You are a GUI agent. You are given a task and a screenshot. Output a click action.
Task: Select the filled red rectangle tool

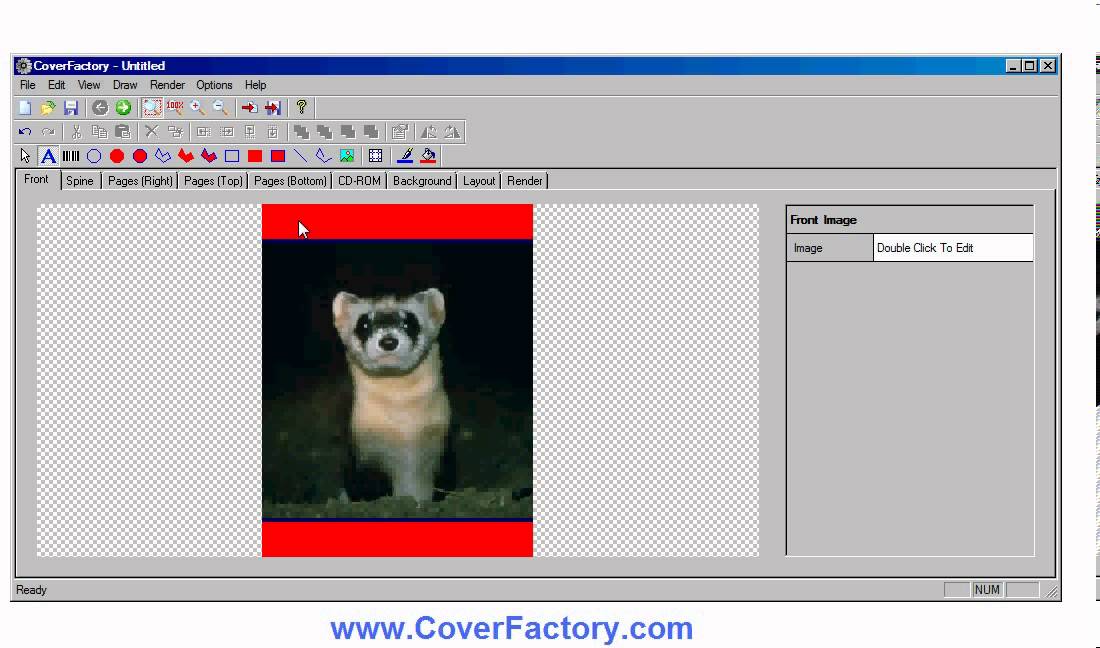click(x=255, y=156)
